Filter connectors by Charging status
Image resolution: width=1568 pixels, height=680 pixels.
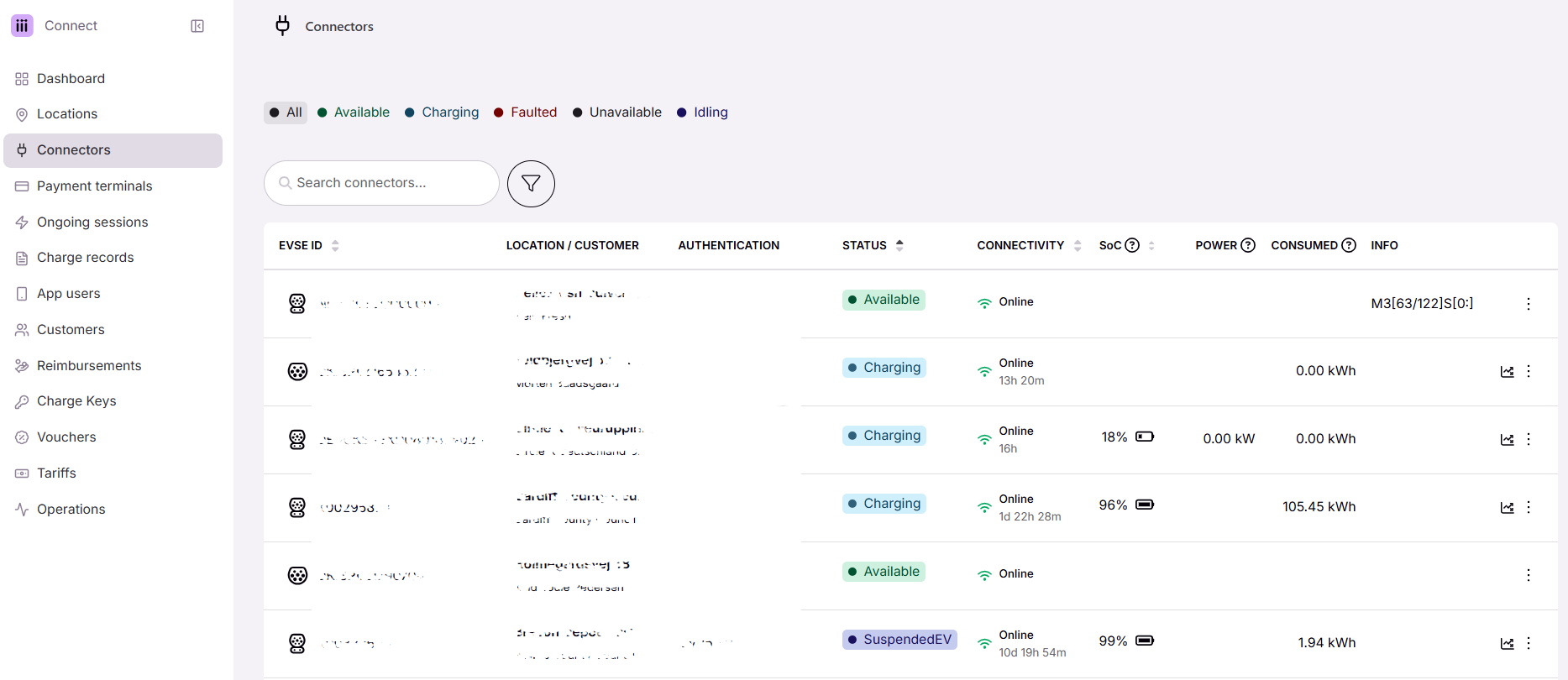click(442, 112)
